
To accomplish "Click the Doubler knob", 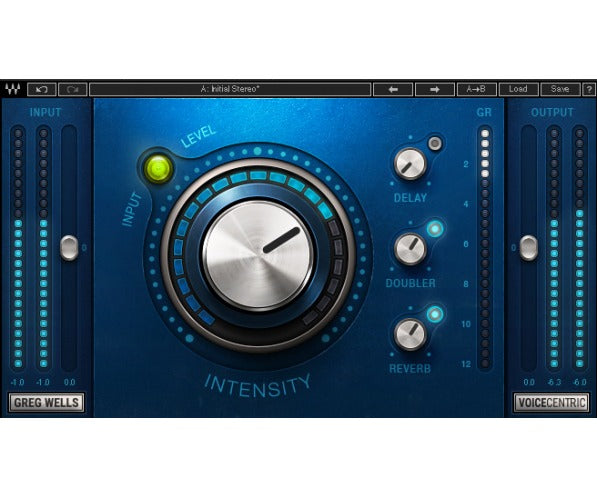I will [410, 249].
